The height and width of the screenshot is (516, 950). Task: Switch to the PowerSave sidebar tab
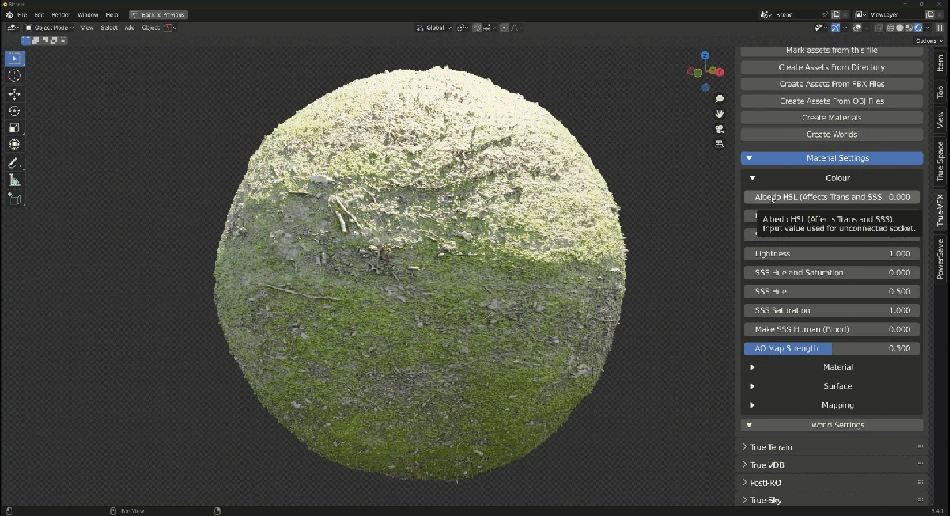click(x=940, y=258)
